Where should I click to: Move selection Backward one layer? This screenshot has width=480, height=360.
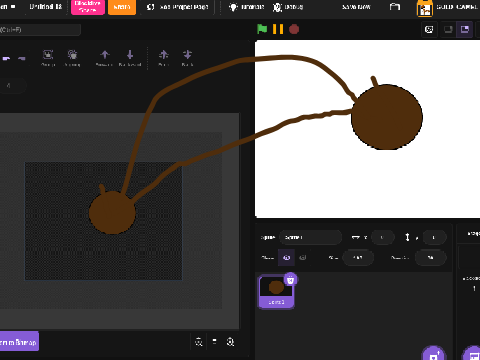(130, 58)
